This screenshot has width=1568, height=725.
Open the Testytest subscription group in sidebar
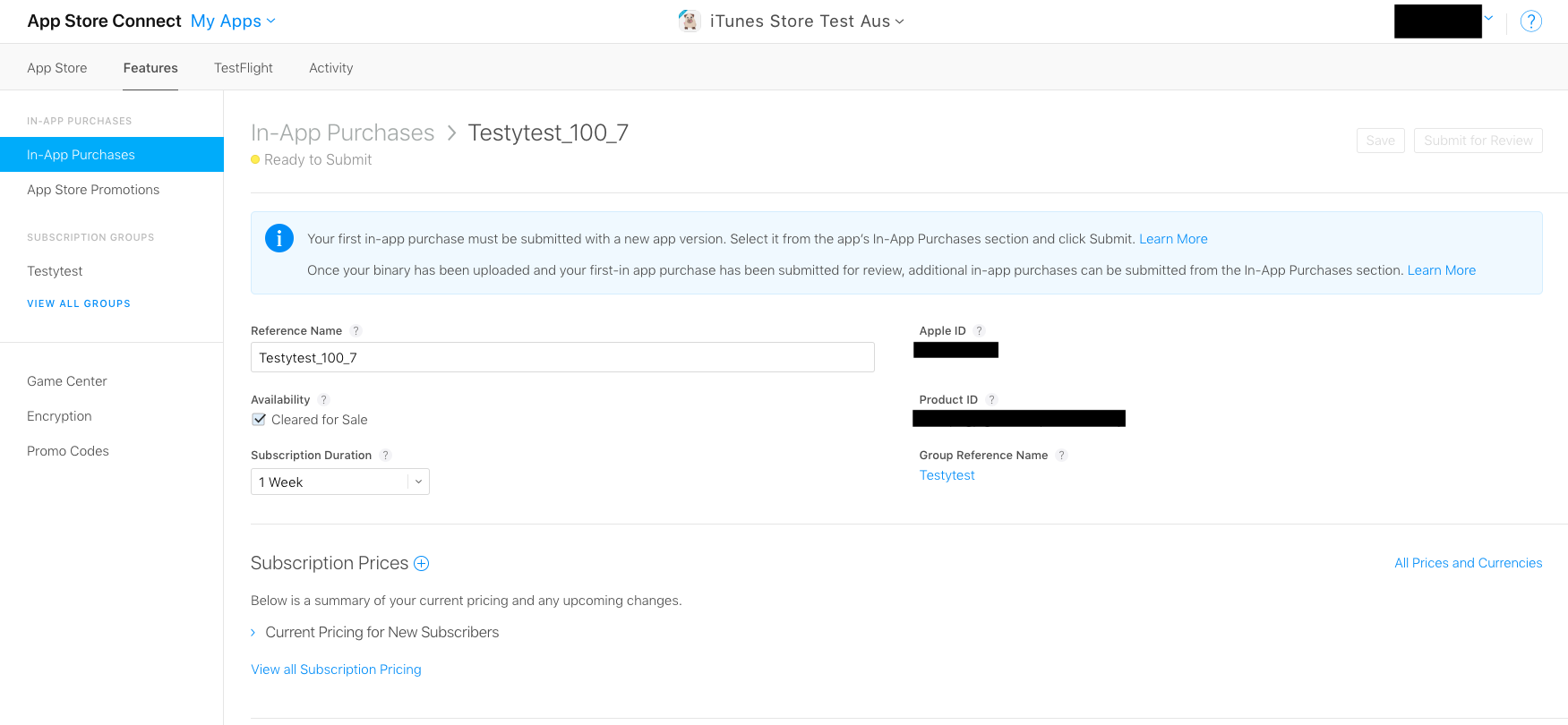[55, 271]
